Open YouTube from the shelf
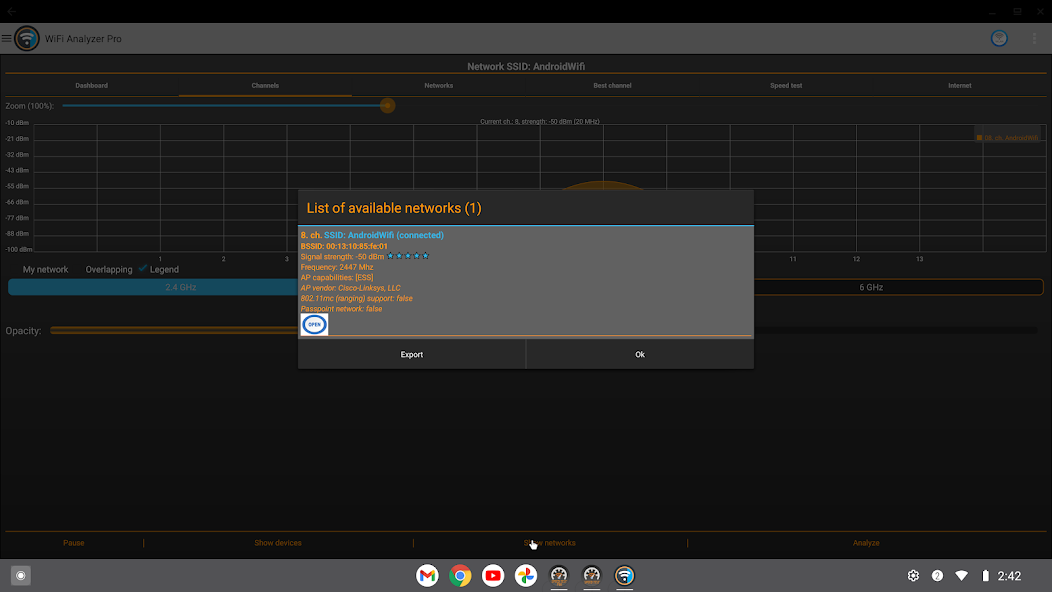This screenshot has height=592, width=1052. [x=493, y=576]
